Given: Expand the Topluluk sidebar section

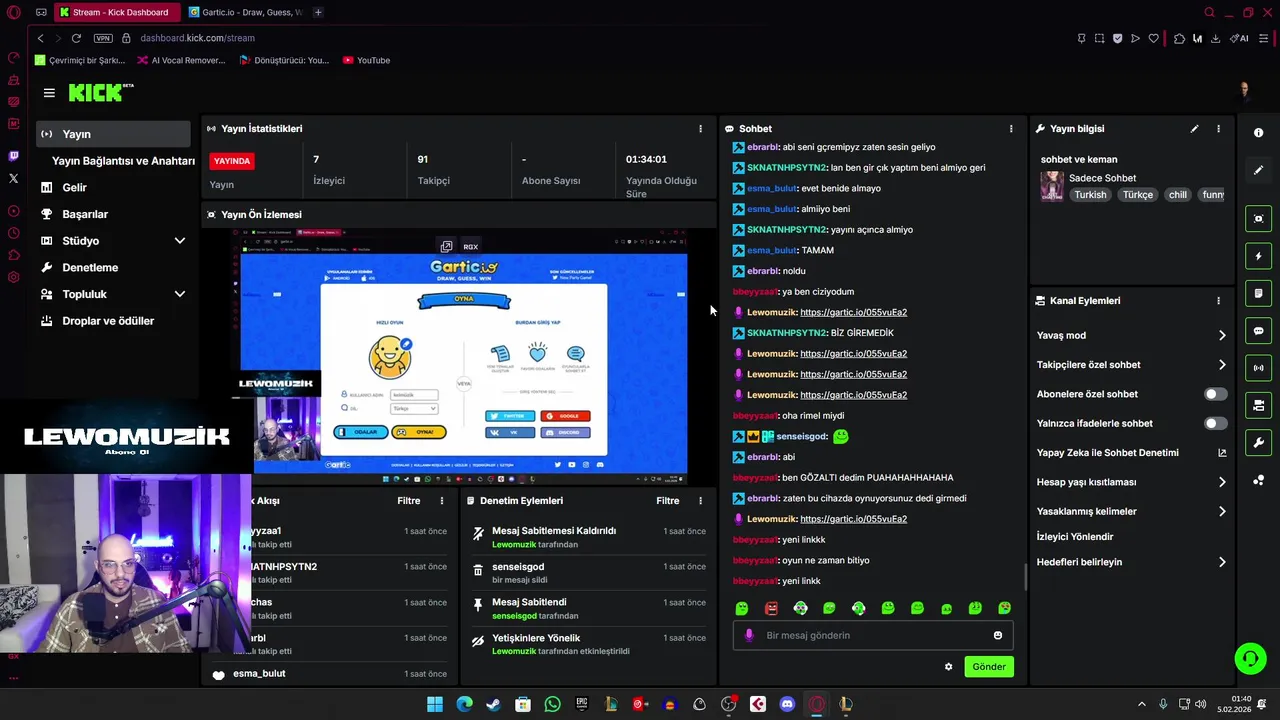Looking at the screenshot, I should pos(180,294).
